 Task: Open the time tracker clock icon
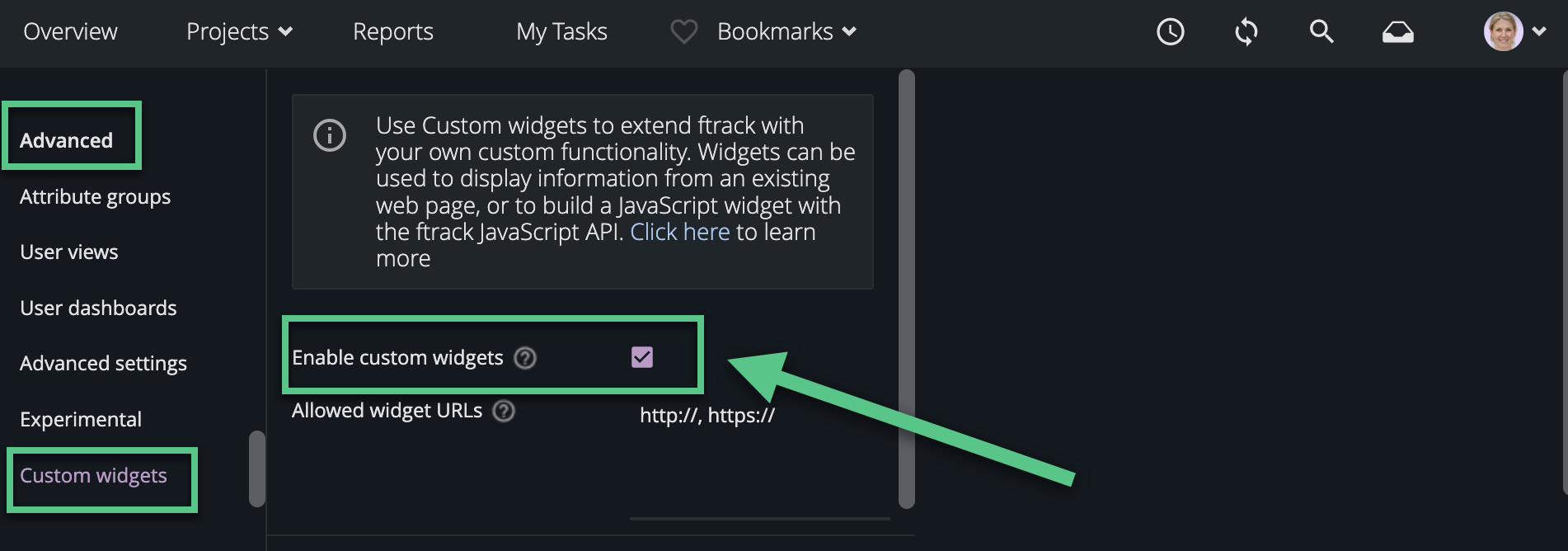1171,32
